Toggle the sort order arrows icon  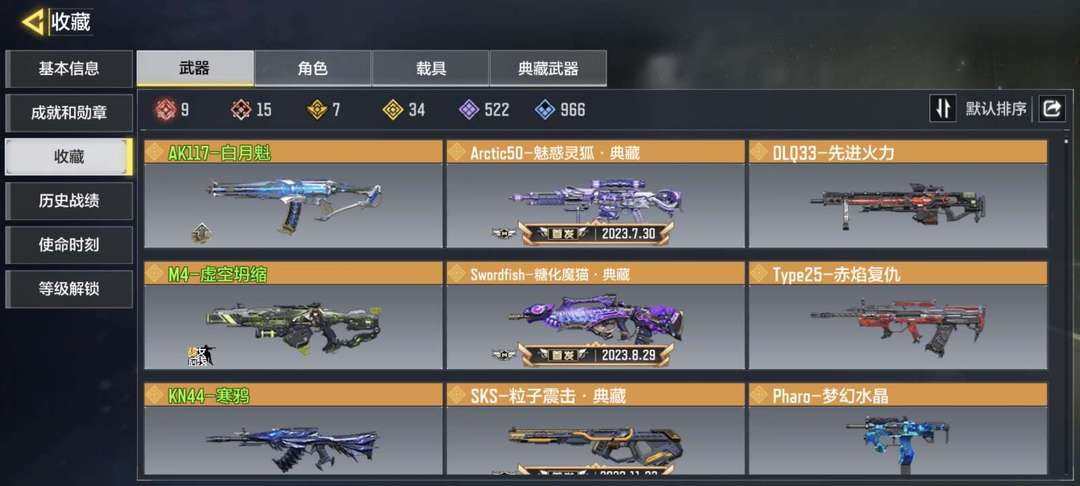pos(942,109)
